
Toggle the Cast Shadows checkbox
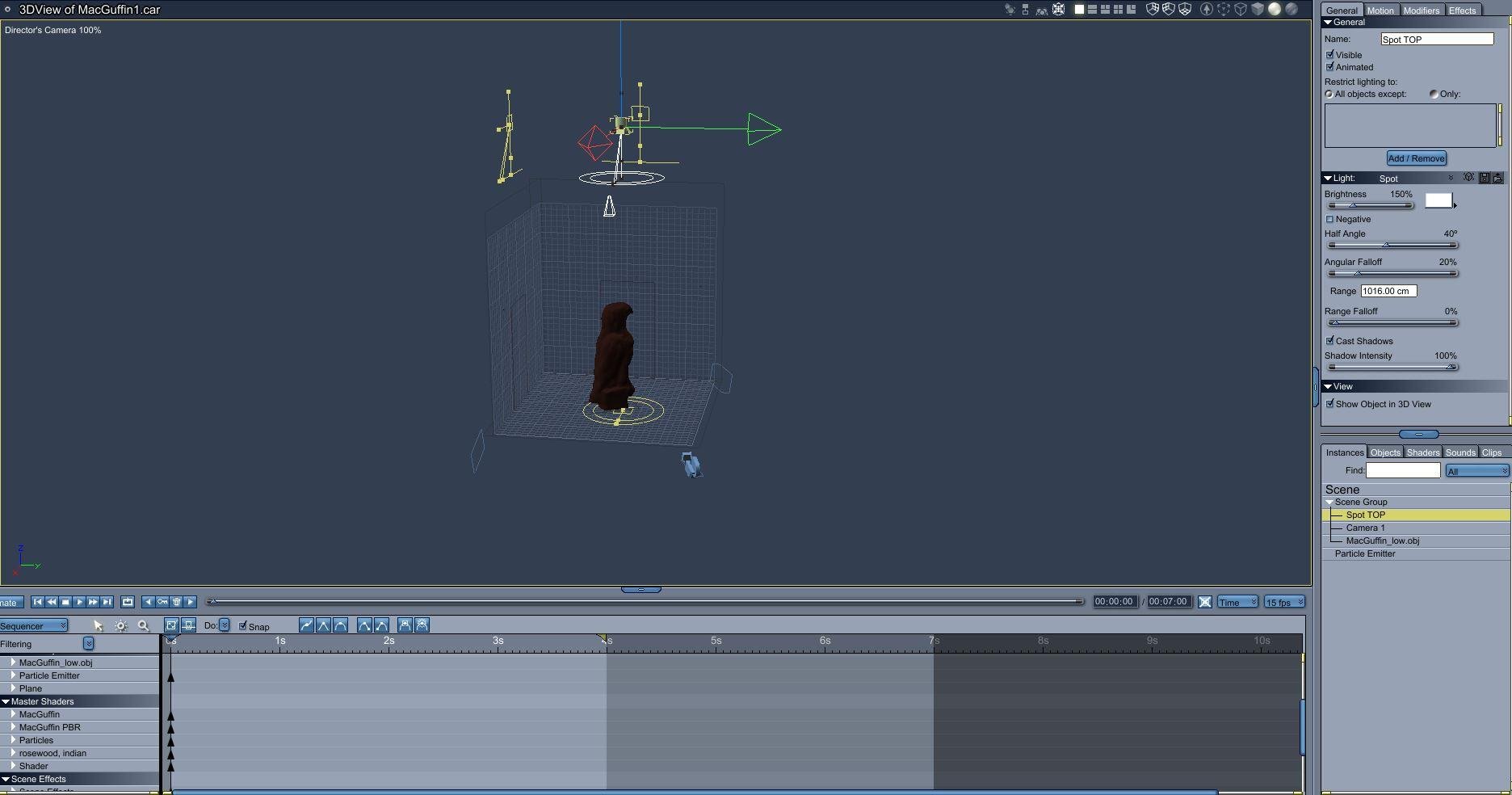pyautogui.click(x=1330, y=341)
